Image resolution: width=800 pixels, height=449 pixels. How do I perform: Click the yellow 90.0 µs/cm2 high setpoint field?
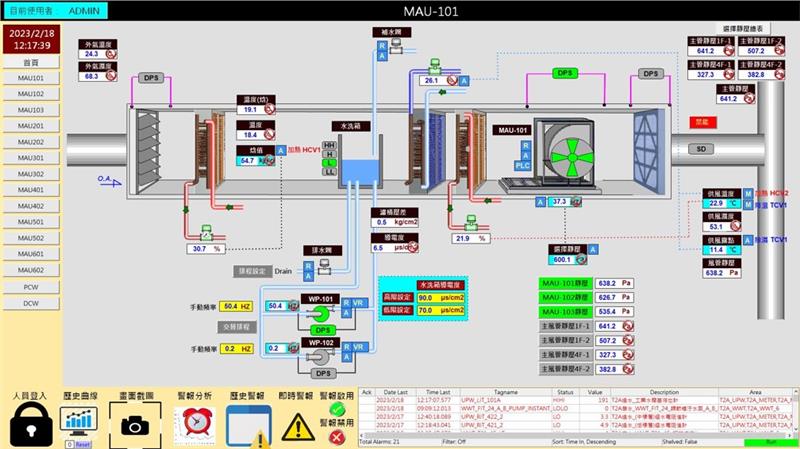[x=441, y=297]
